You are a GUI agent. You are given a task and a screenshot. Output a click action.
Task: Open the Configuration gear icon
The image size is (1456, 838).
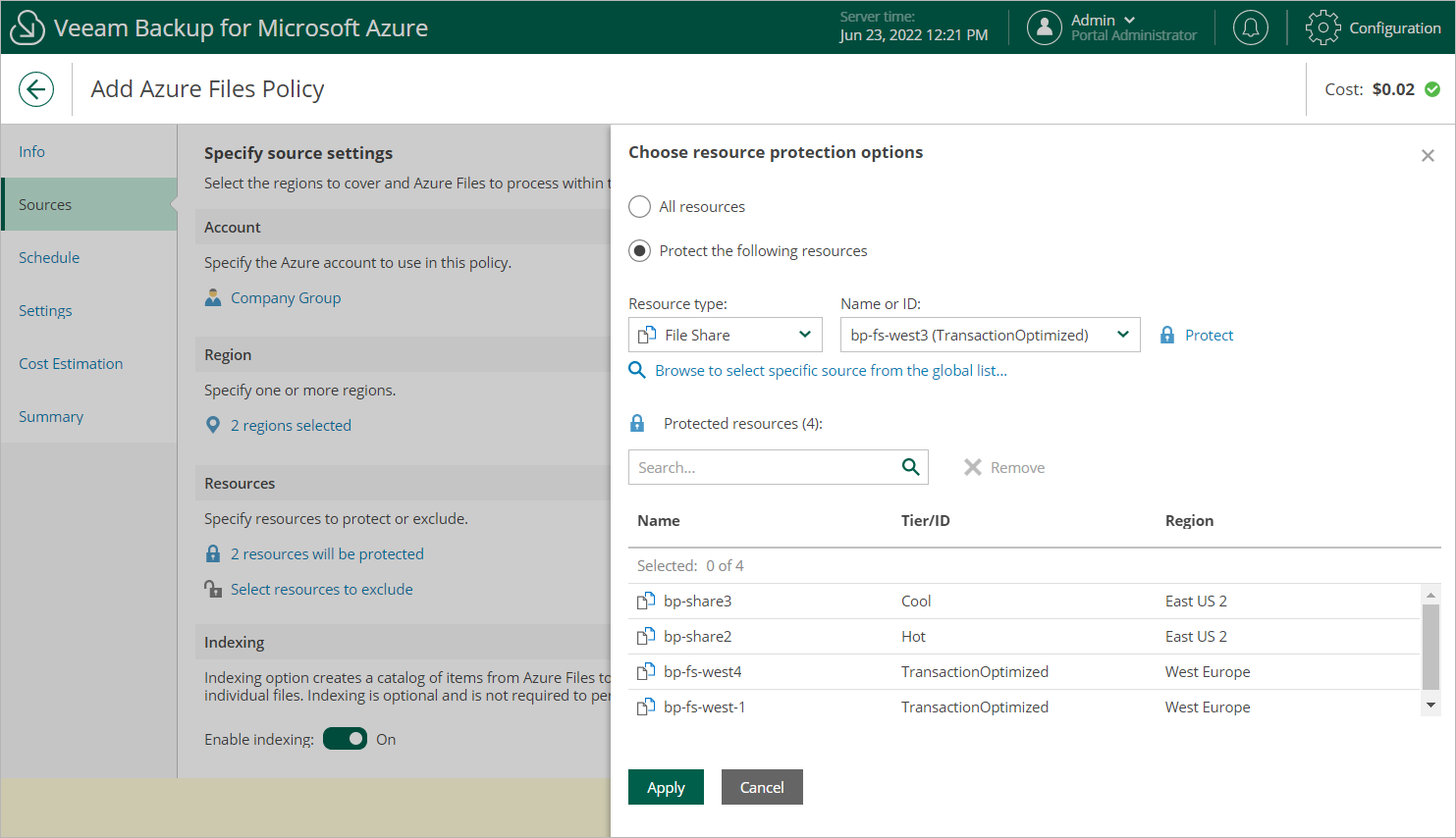(1322, 27)
